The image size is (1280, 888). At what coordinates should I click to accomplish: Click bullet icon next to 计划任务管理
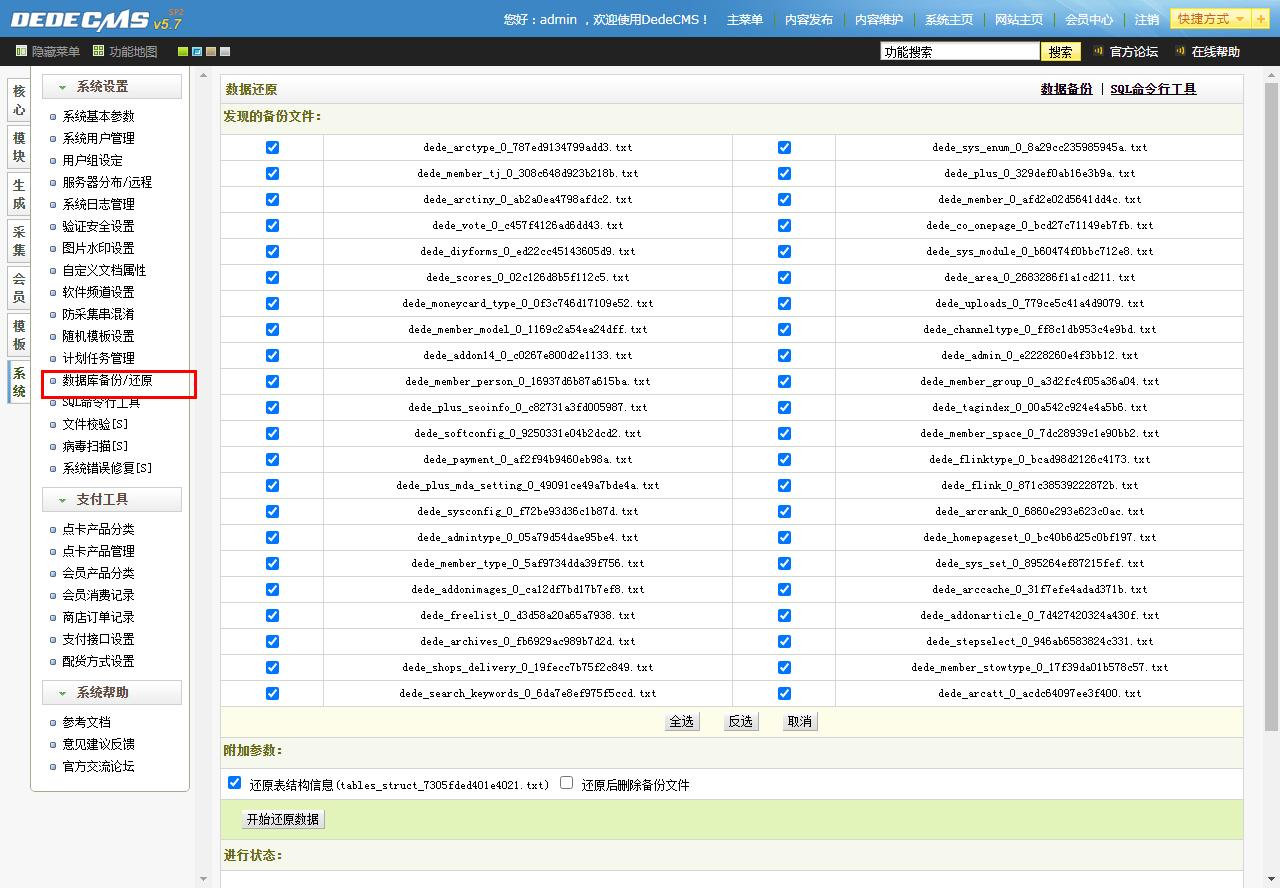click(54, 359)
